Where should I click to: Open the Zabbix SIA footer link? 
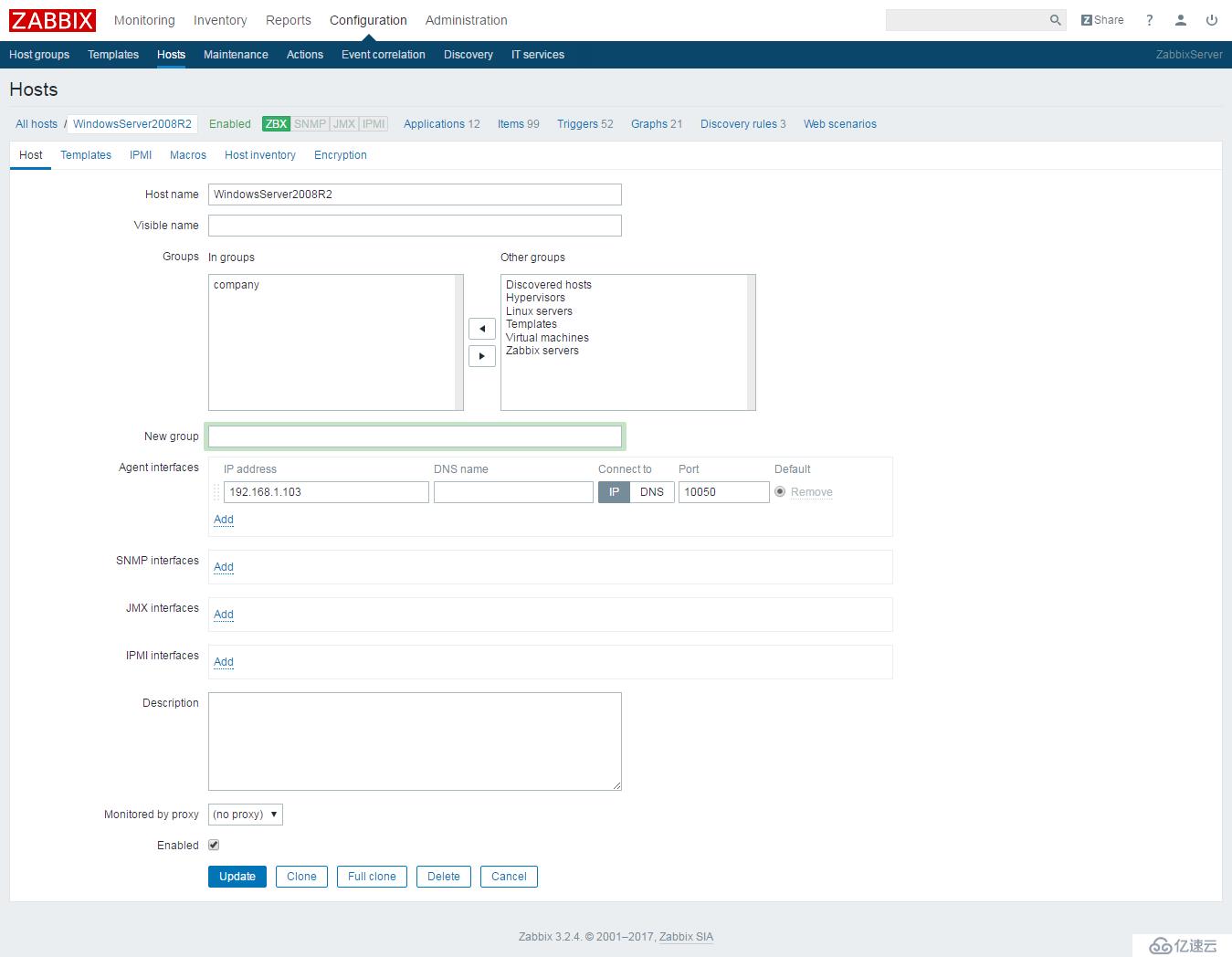pyautogui.click(x=687, y=937)
